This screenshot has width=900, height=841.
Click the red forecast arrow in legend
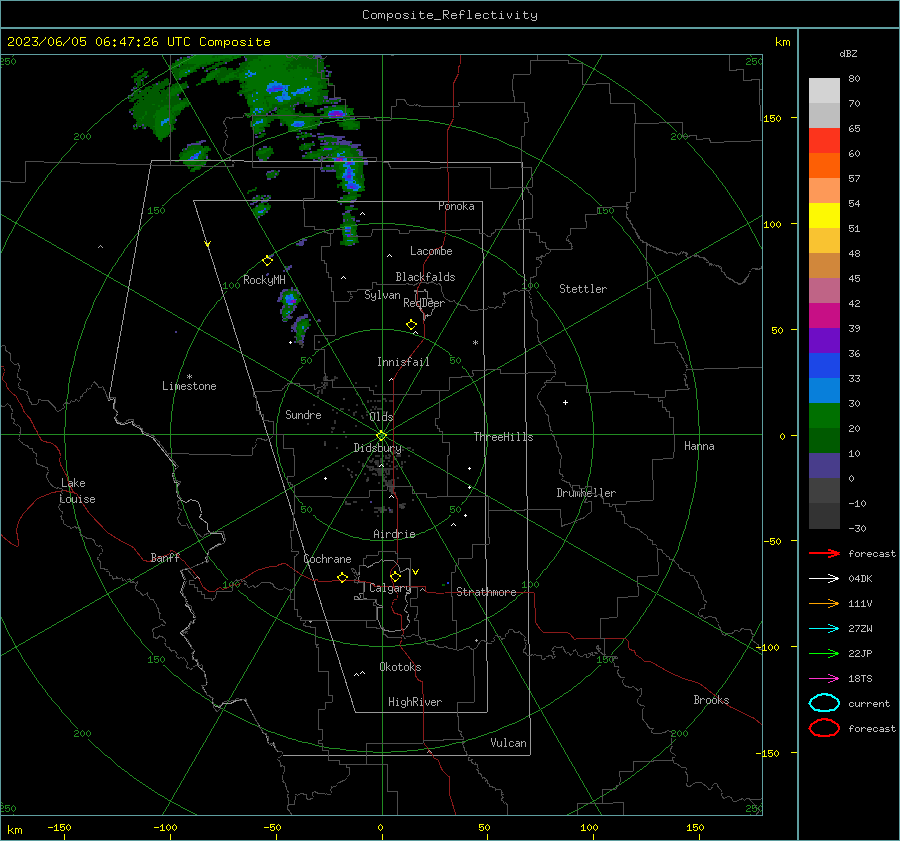(x=824, y=553)
